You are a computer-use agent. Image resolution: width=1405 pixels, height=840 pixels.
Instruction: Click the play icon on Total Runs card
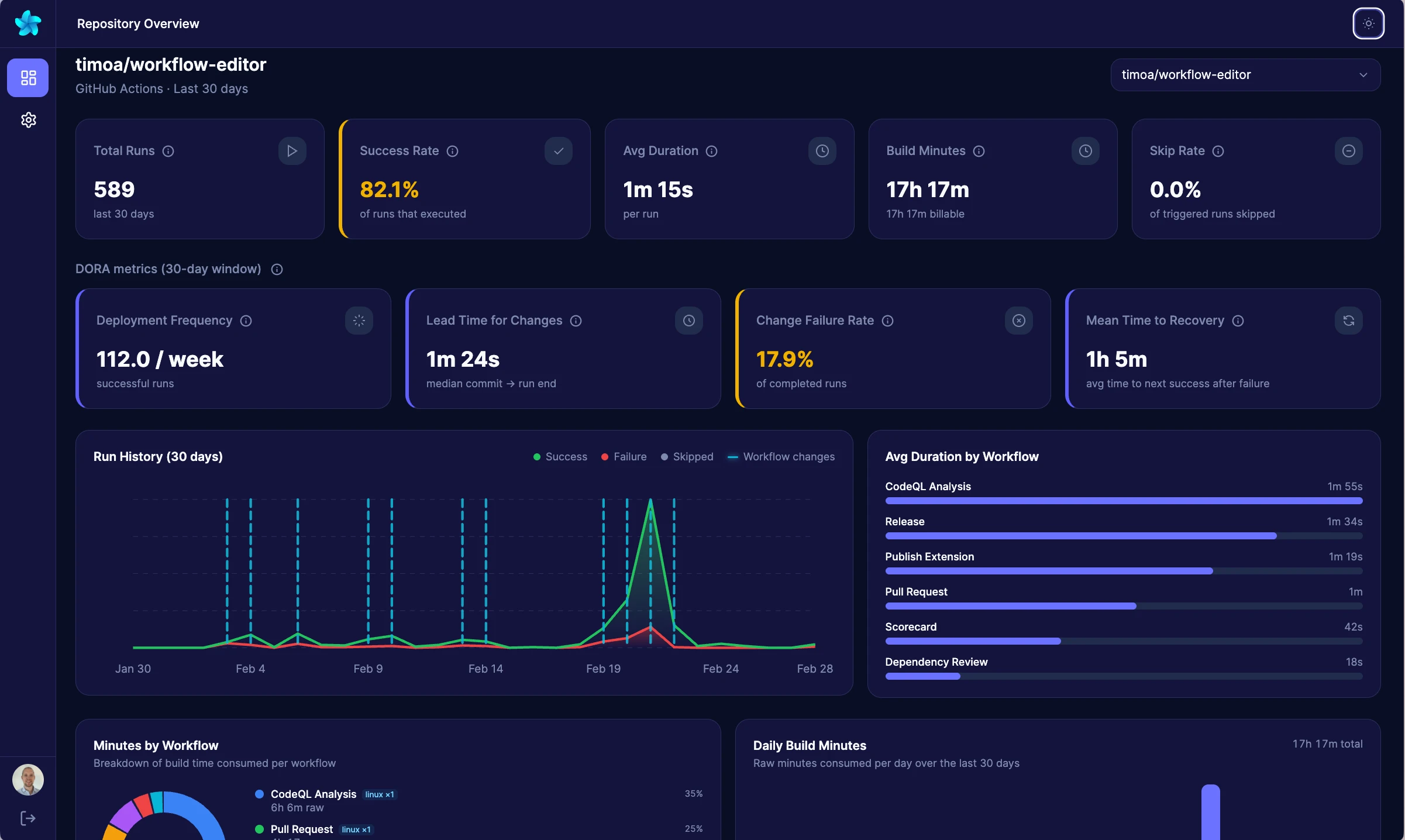click(292, 151)
